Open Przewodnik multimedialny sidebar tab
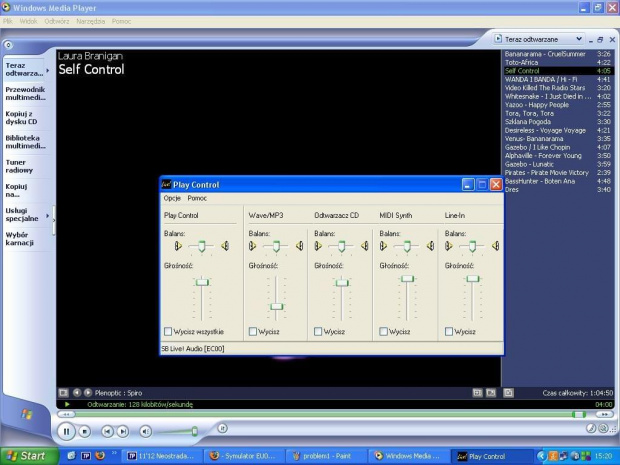Screen dimensions: 620x465 point(26,93)
